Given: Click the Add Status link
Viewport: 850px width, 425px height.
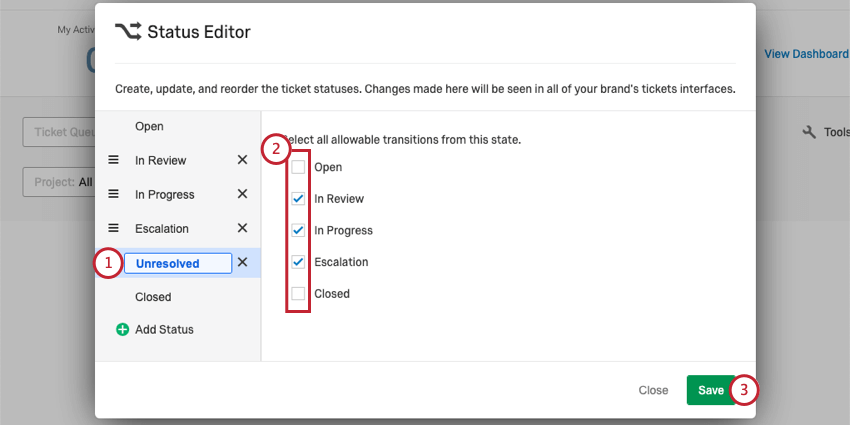Looking at the screenshot, I should coord(164,330).
